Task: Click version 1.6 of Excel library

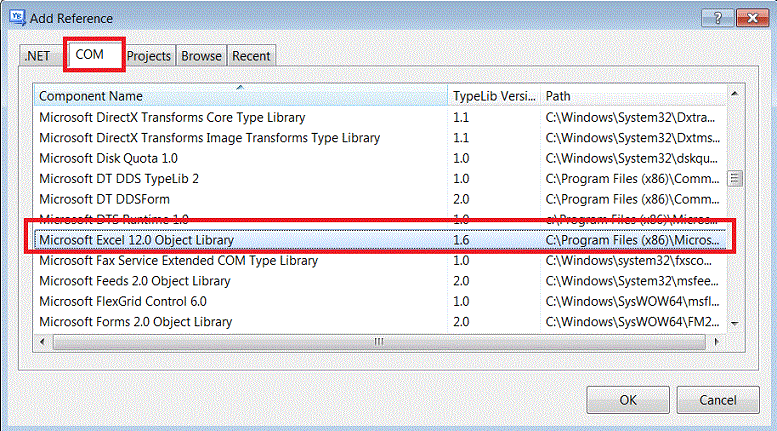Action: click(x=461, y=240)
